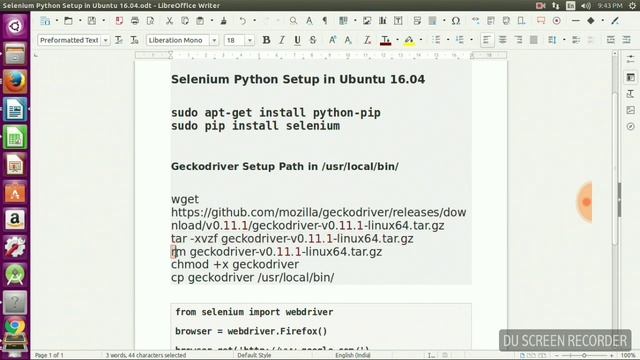Decrease indent
The width and height of the screenshot is (640, 360).
[x=591, y=40]
